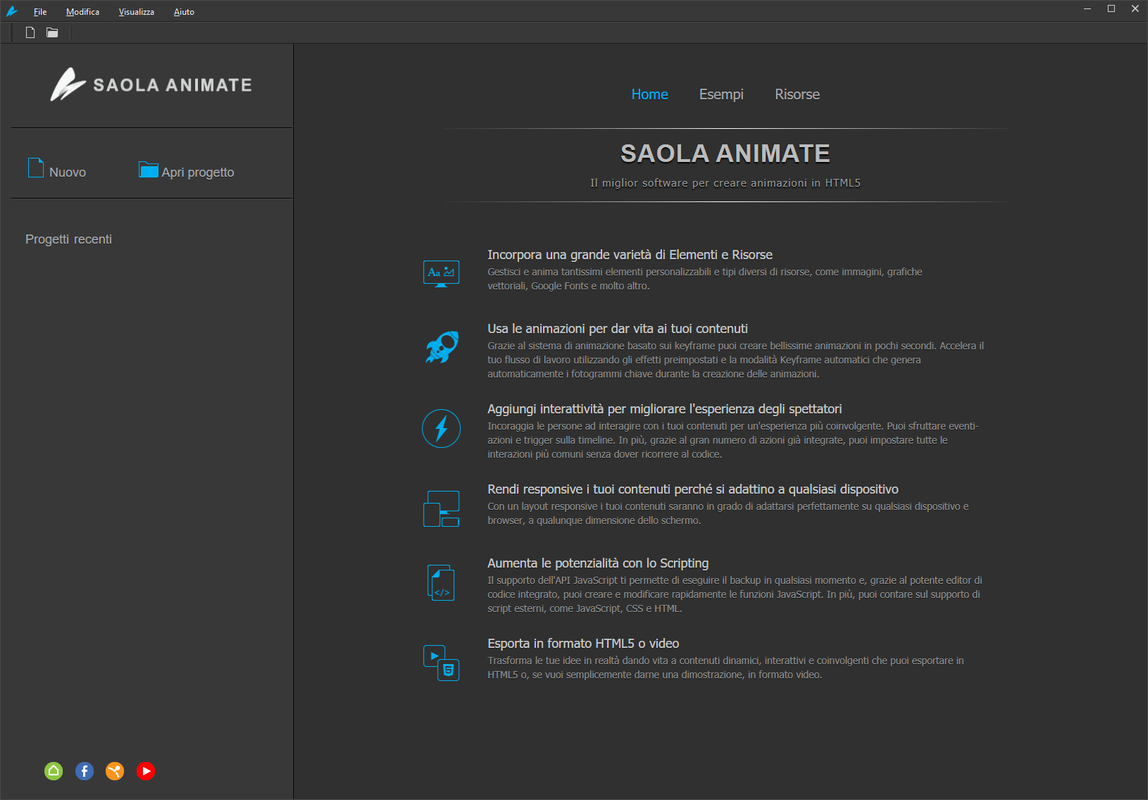Click the scripting code file icon

[441, 582]
